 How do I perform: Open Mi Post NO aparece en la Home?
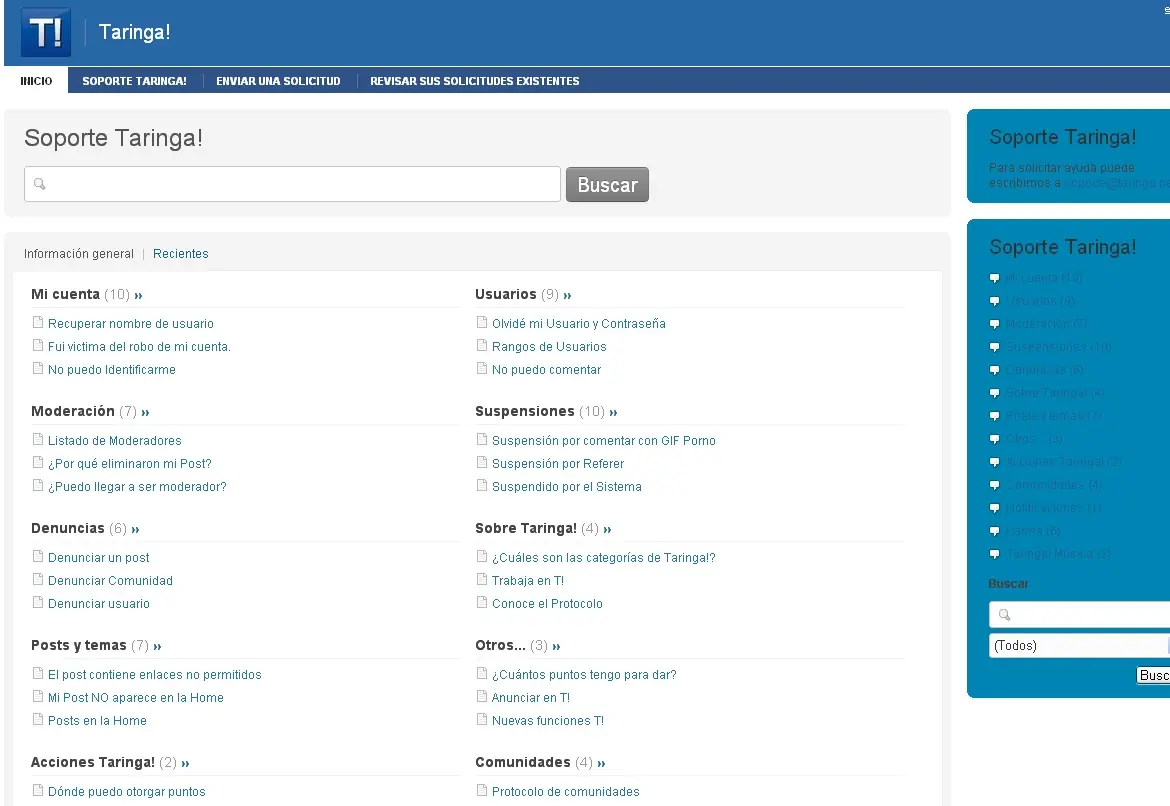(136, 698)
